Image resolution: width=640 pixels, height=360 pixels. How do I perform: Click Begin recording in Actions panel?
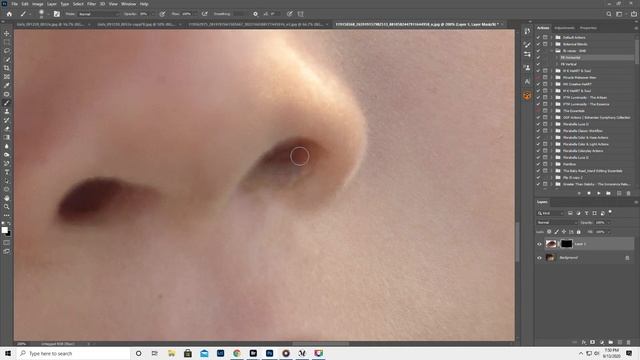tap(589, 193)
